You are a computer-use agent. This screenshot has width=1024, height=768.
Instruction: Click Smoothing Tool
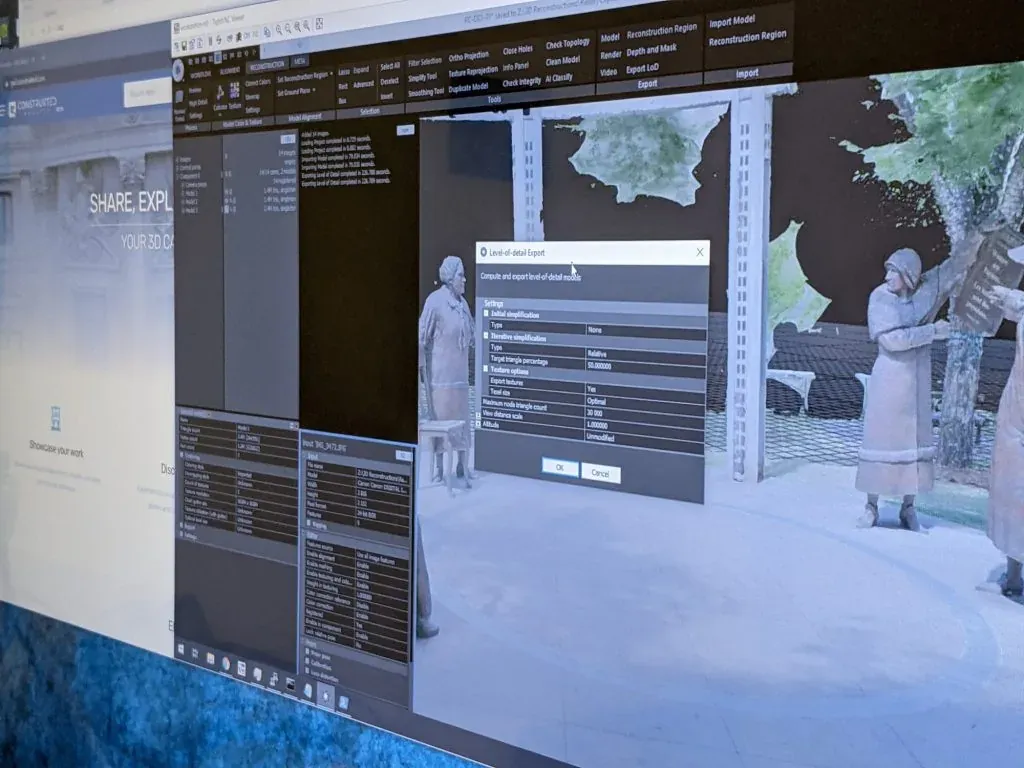[x=426, y=93]
